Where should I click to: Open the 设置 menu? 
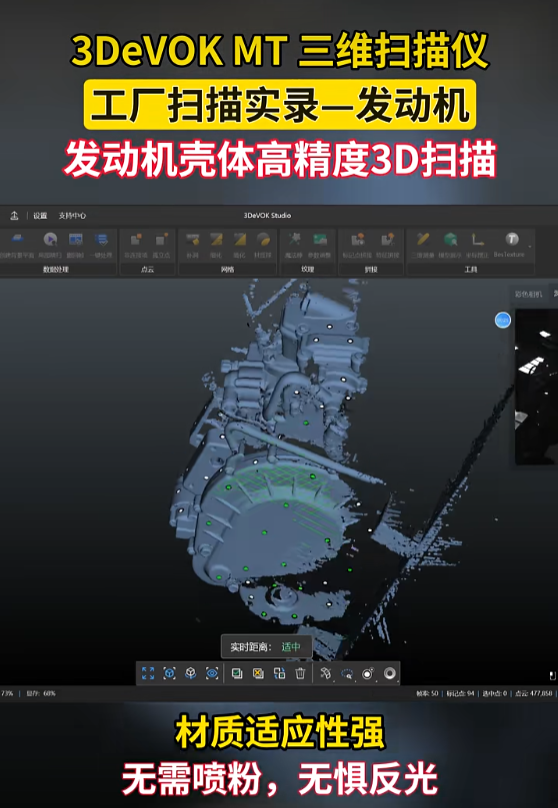pos(40,215)
